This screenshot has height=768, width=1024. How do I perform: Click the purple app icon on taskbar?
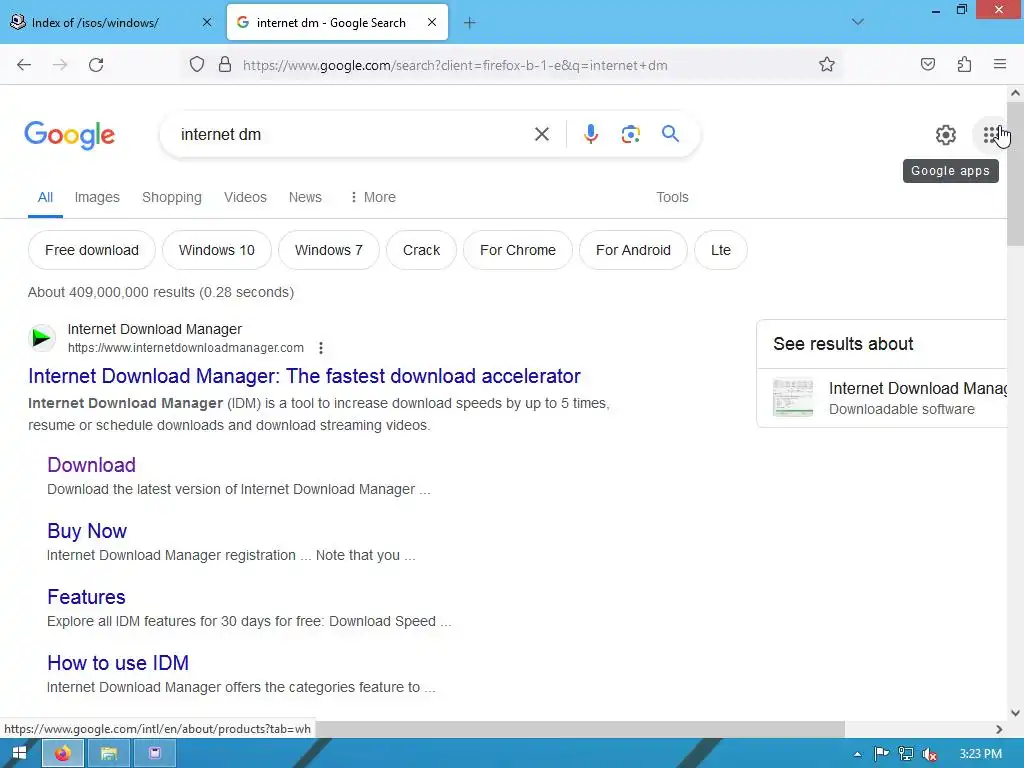pos(155,753)
